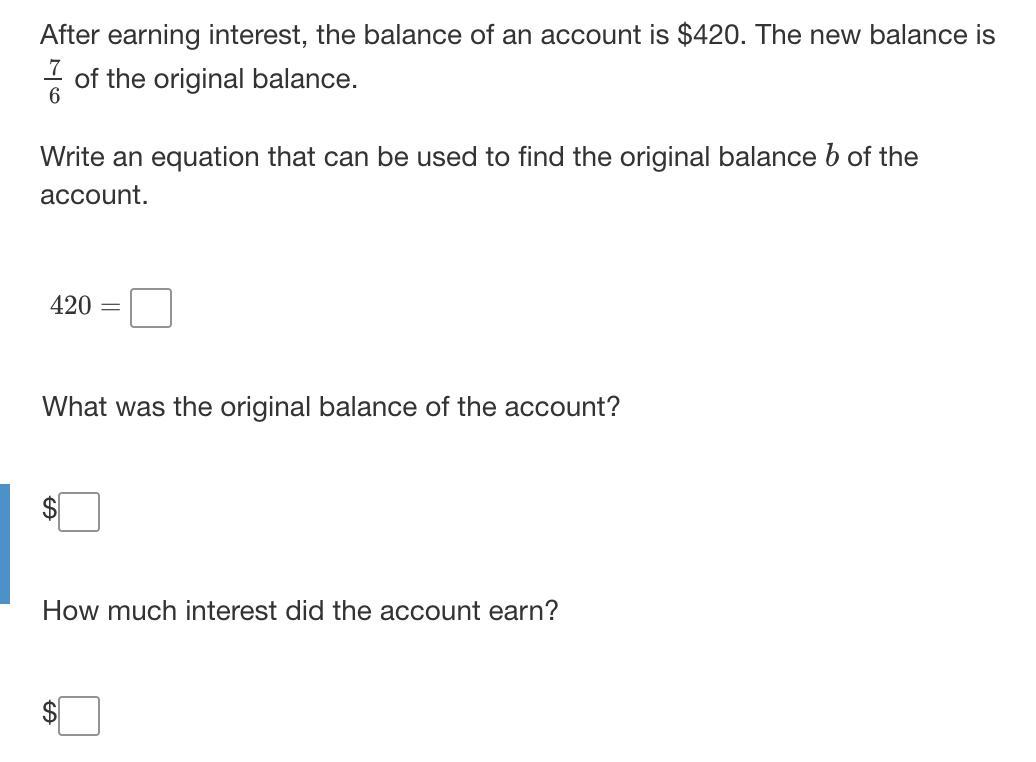Viewport: 1036px width, 762px height.
Task: Click the fraction 7/6 in the problem
Action: point(54,81)
